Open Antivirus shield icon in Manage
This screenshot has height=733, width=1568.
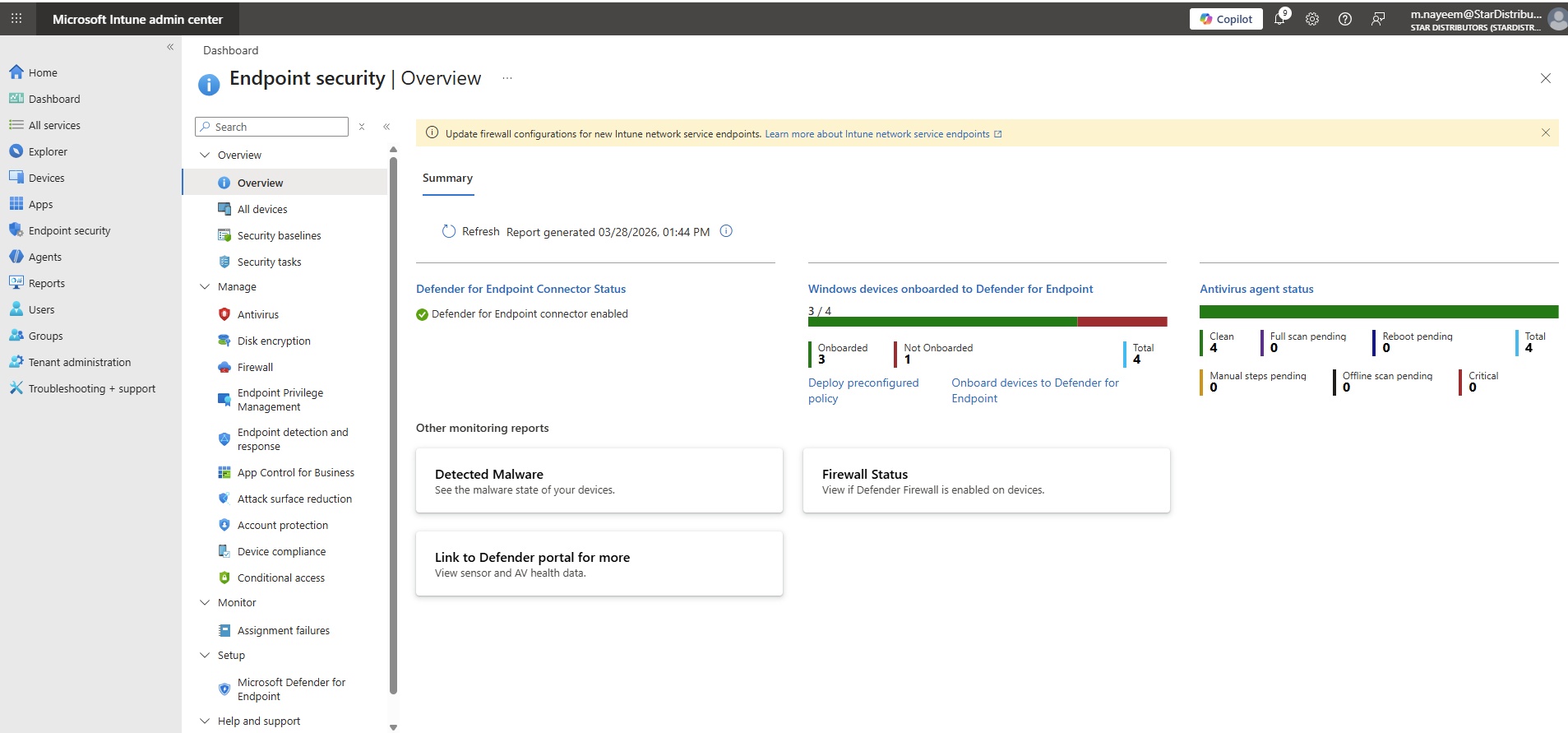tap(224, 314)
